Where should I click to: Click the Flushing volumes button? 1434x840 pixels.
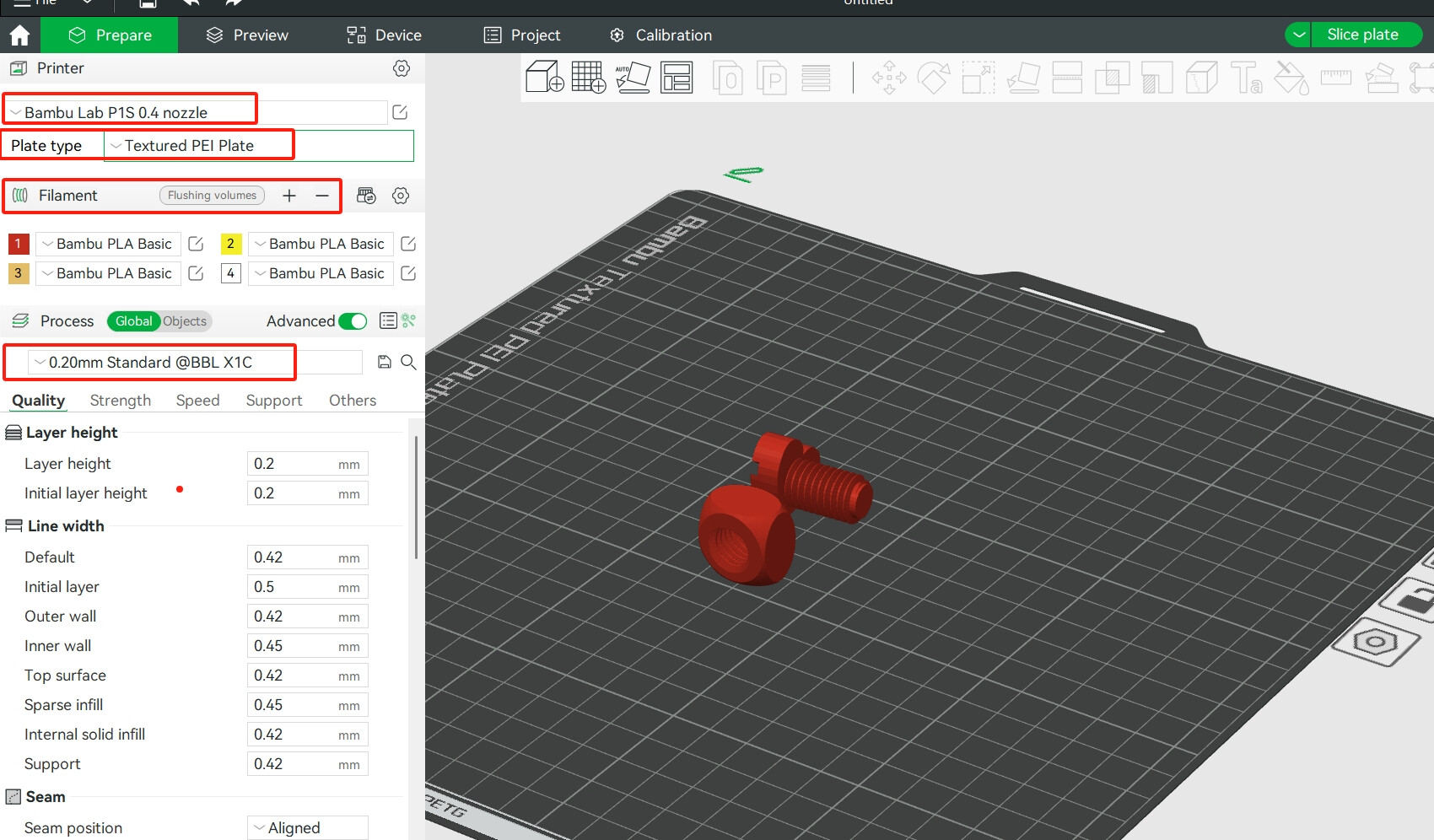pos(212,196)
